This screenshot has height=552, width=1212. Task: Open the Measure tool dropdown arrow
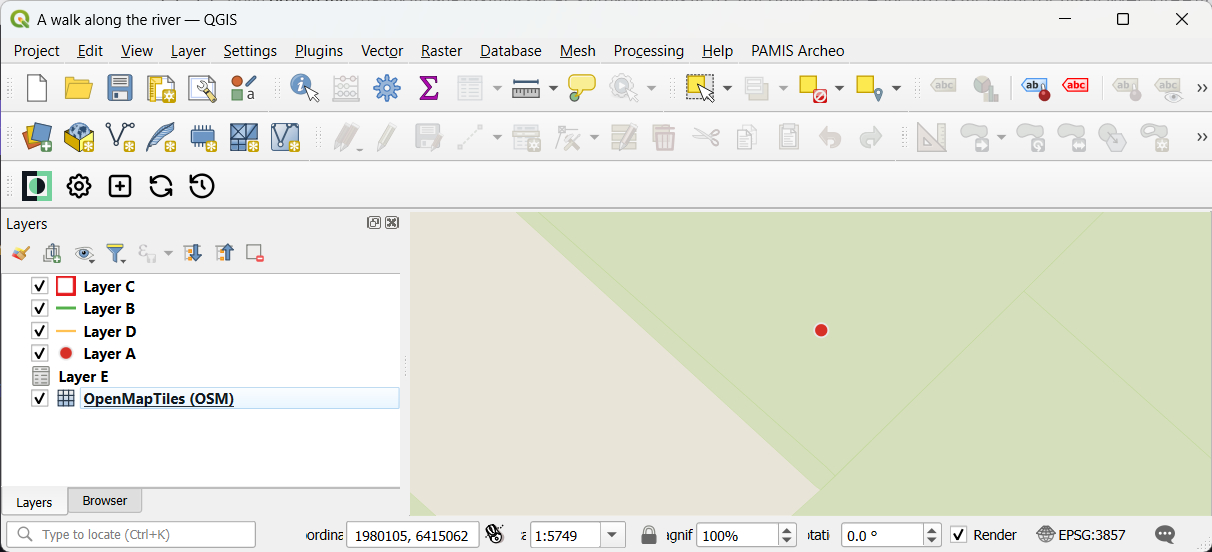coord(553,88)
